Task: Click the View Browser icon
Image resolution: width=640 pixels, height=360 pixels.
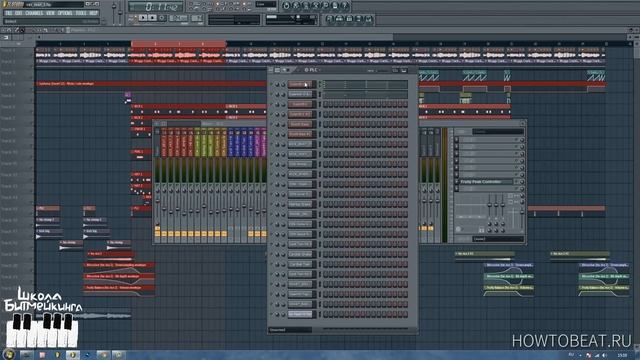Action: coord(359,19)
